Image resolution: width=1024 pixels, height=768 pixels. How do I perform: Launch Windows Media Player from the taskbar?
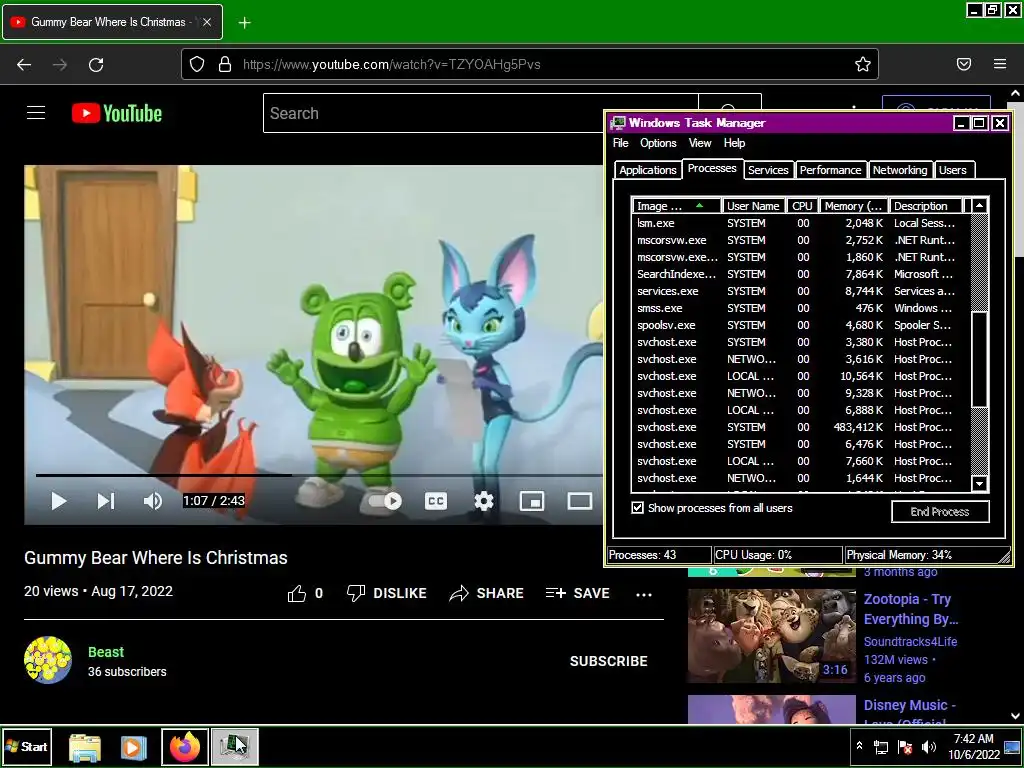click(134, 748)
